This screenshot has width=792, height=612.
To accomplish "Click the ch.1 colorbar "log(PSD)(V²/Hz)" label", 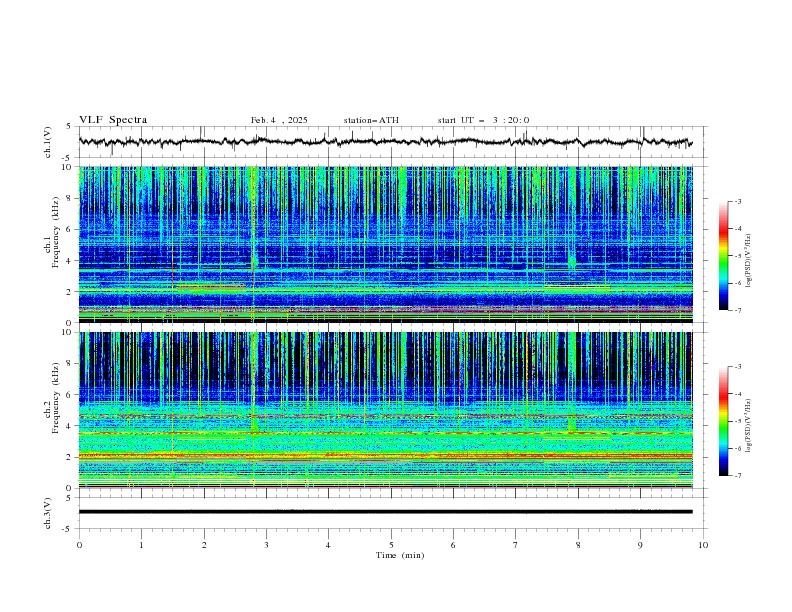I will [749, 260].
